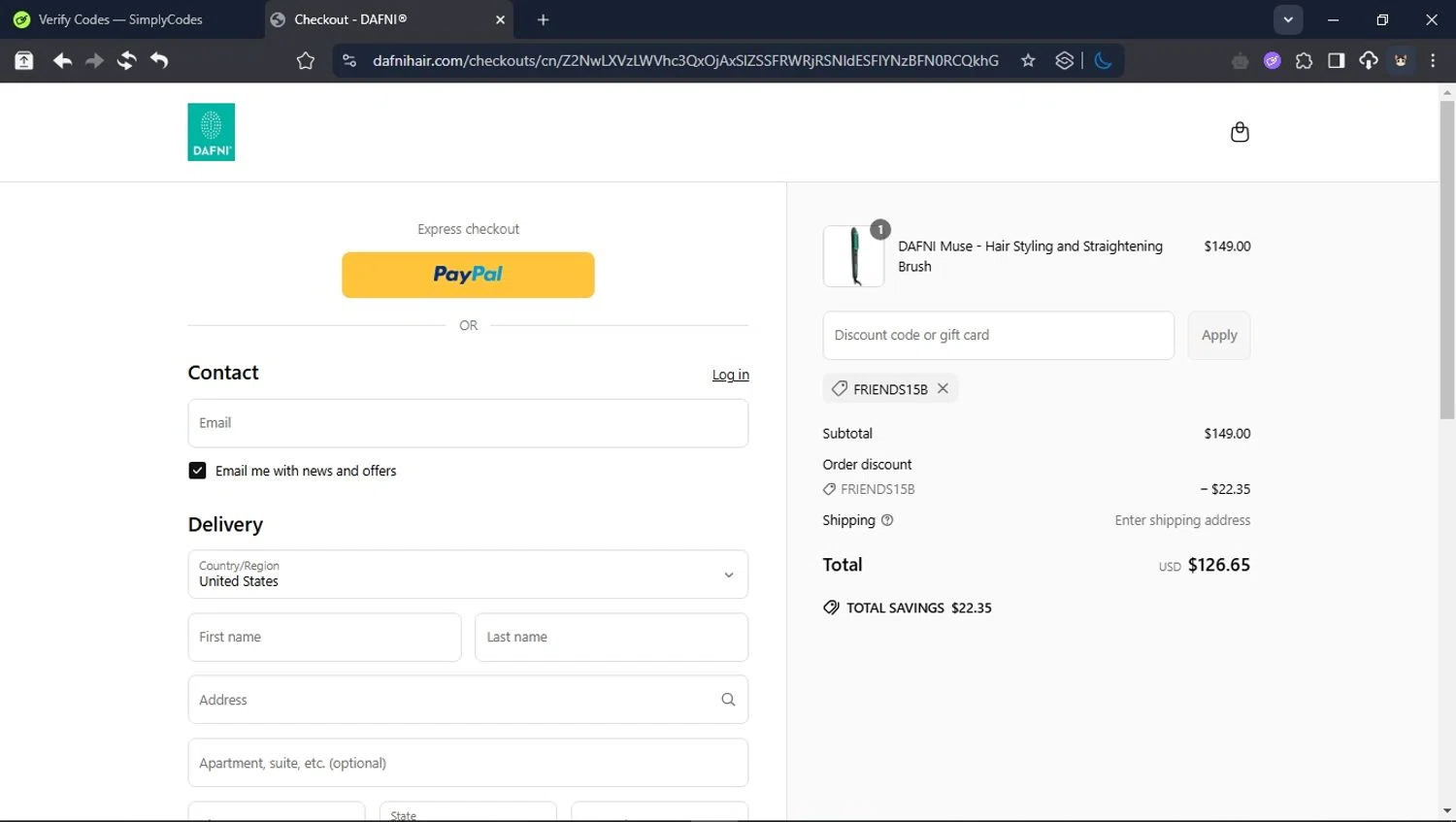Screen dimensions: 1456x822
Task: Click the TOTAL SAVINGS tag icon
Action: [831, 608]
